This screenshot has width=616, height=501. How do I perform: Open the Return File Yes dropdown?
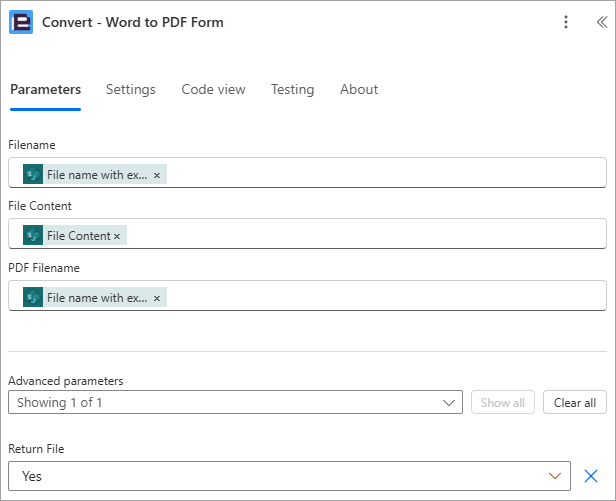pyautogui.click(x=290, y=476)
